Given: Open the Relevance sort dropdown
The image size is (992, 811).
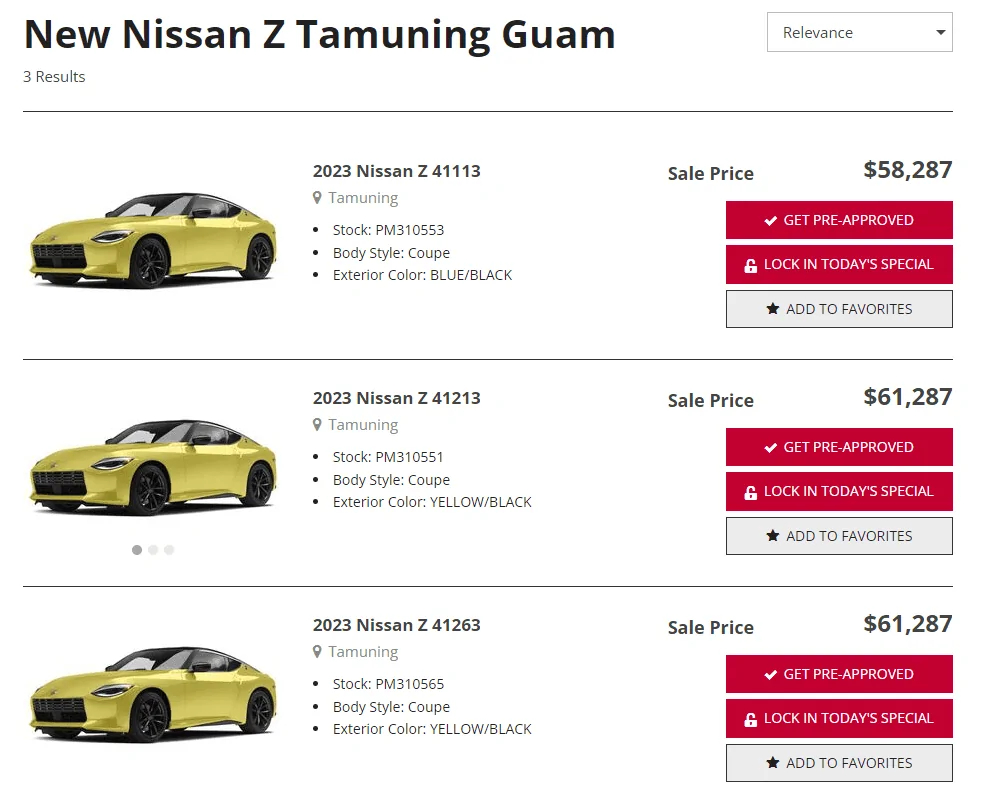Looking at the screenshot, I should (859, 32).
